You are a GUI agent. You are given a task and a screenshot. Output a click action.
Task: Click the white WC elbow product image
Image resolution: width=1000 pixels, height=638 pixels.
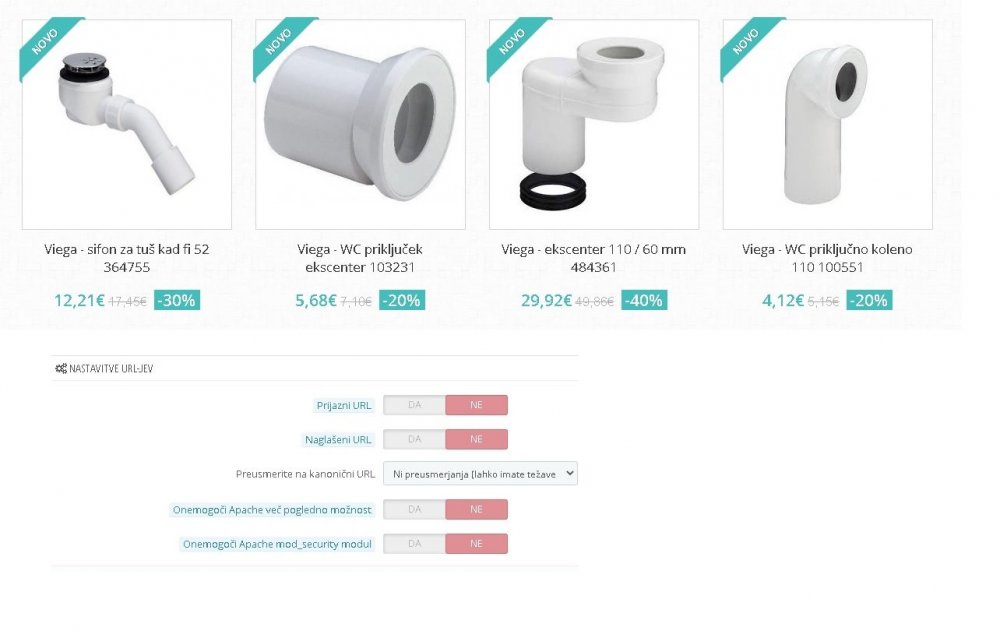[827, 125]
